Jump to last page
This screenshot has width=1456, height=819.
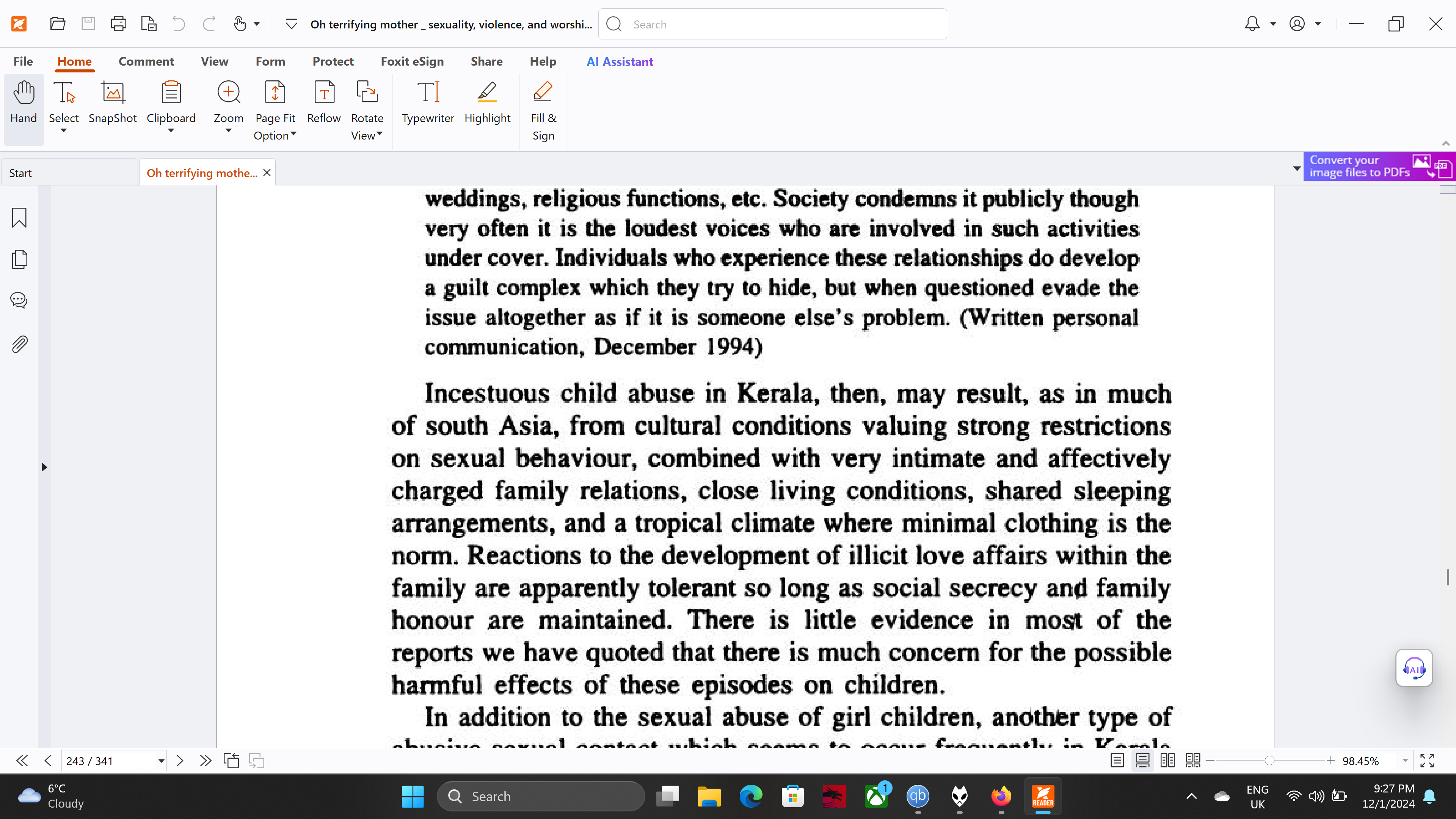coord(205,761)
